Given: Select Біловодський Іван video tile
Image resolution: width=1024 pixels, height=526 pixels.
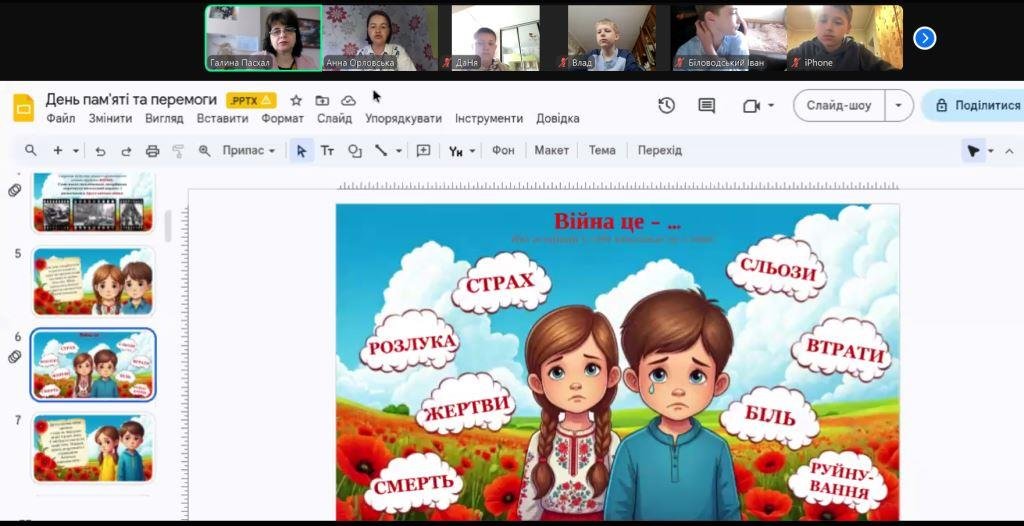Looking at the screenshot, I should pyautogui.click(x=728, y=38).
